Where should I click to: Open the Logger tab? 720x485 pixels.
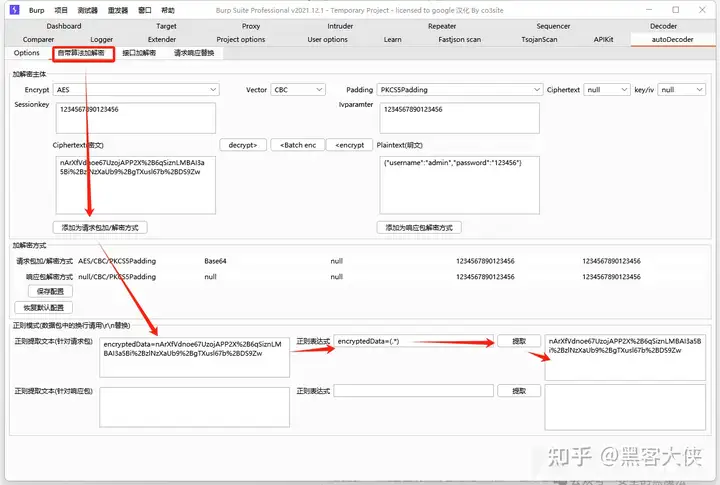(x=101, y=39)
